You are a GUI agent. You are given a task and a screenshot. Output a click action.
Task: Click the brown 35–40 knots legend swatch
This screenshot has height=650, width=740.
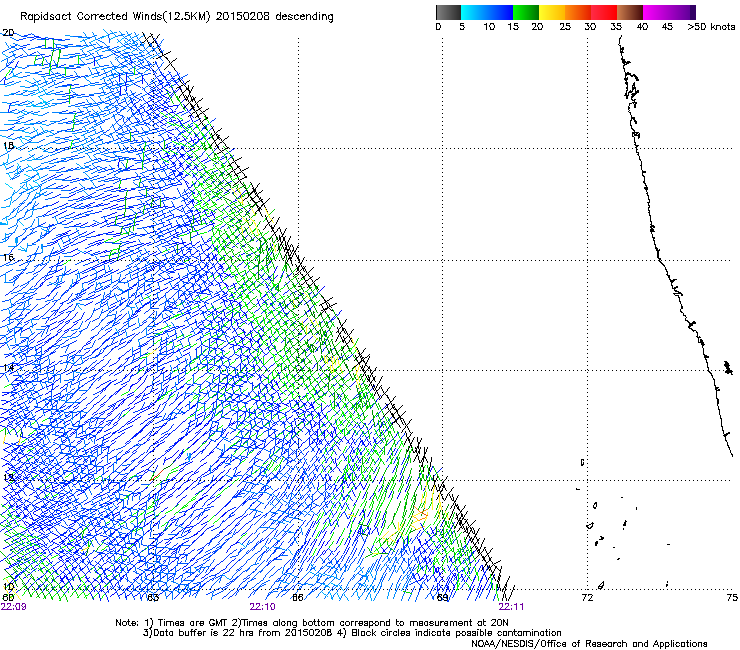[630, 12]
